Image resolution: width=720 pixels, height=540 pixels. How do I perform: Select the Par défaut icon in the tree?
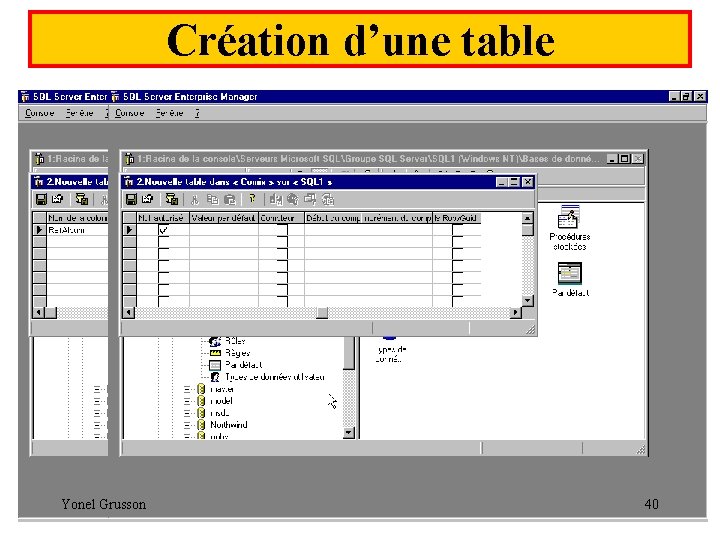click(215, 365)
